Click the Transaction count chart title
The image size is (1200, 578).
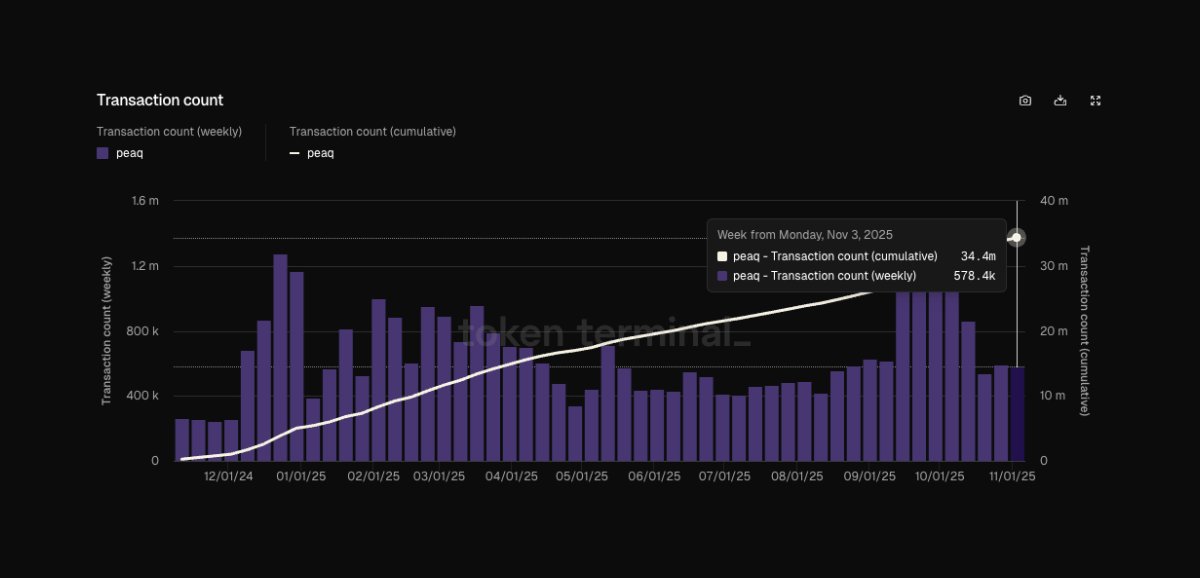point(160,99)
